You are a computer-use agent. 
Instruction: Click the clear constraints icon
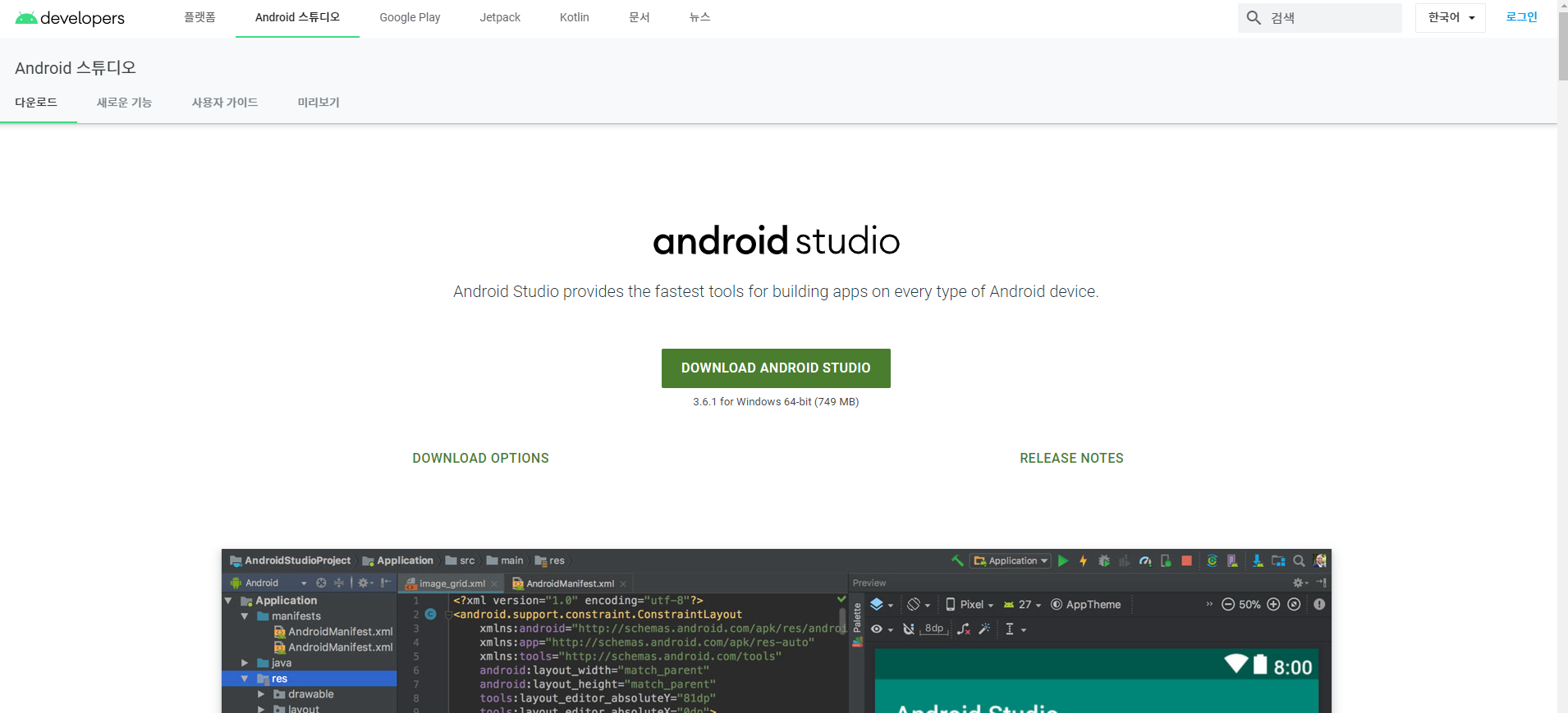pos(964,629)
